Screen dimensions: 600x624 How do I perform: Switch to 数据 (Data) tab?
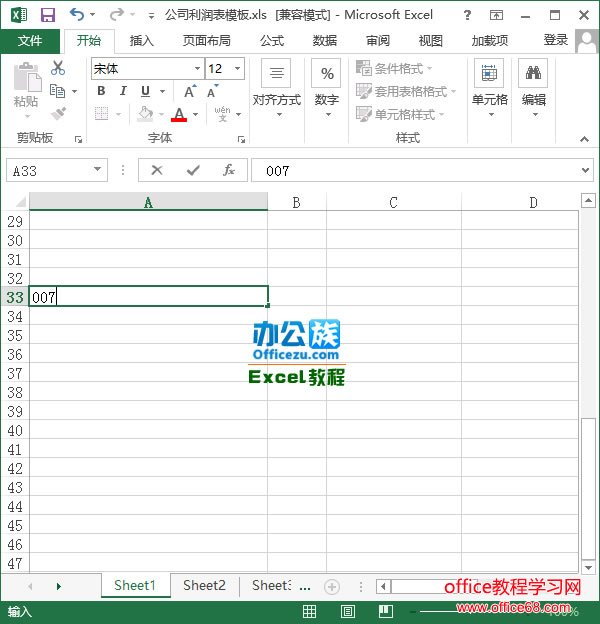pyautogui.click(x=325, y=41)
